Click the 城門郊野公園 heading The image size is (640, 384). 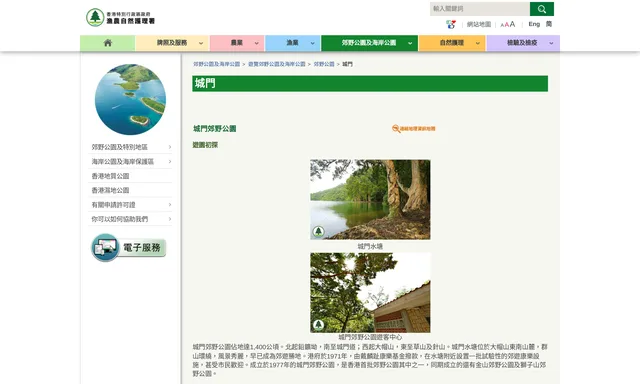pos(215,129)
